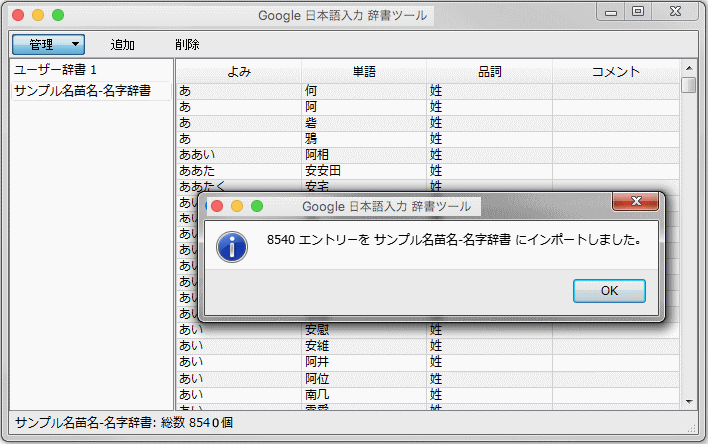Image resolution: width=708 pixels, height=444 pixels.
Task: Select the word cell 阿井
Action: [364, 362]
